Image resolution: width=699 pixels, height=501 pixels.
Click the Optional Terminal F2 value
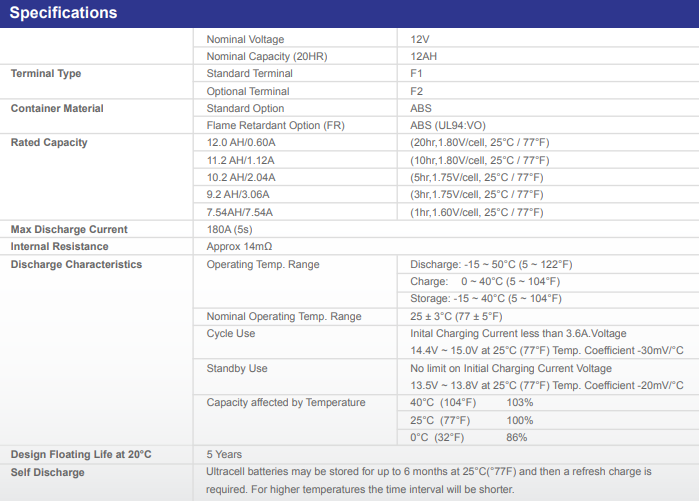pos(416,91)
